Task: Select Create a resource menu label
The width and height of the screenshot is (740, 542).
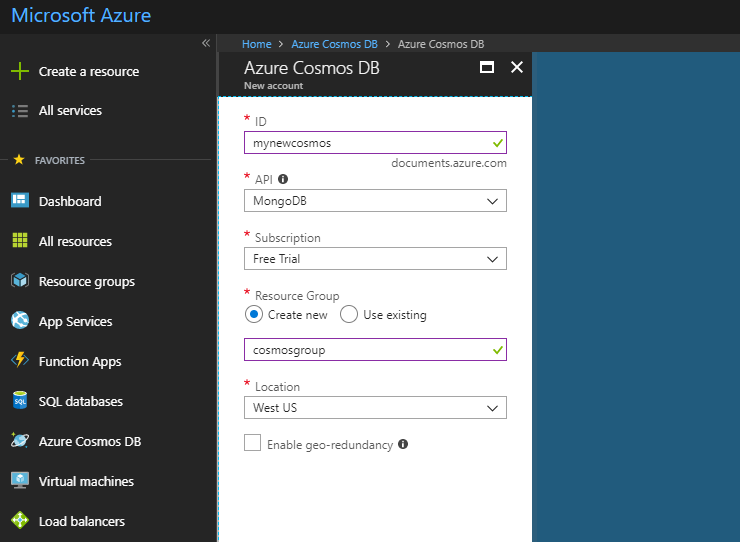Action: [x=89, y=71]
